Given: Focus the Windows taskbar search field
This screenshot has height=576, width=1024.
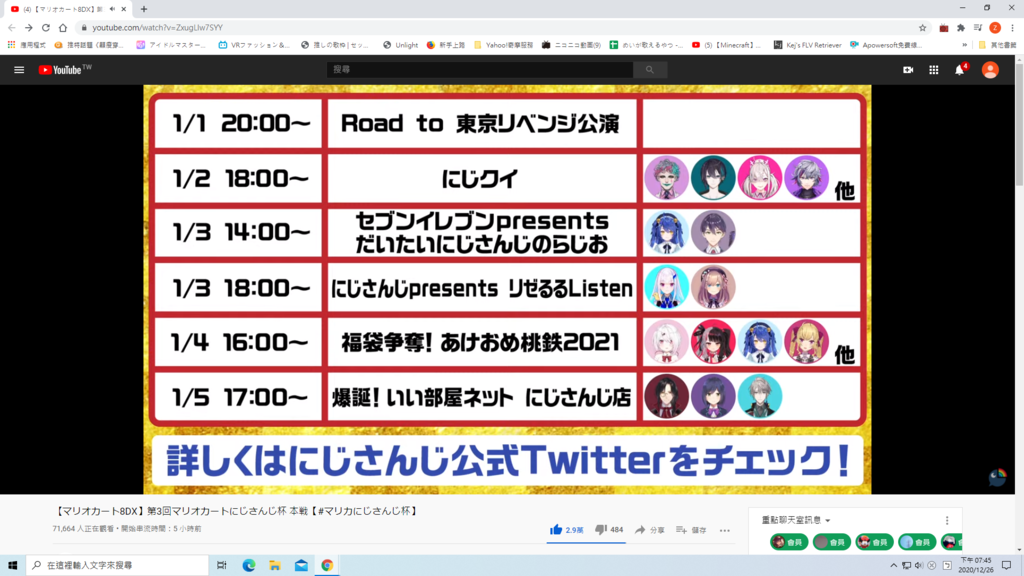Looking at the screenshot, I should (118, 565).
